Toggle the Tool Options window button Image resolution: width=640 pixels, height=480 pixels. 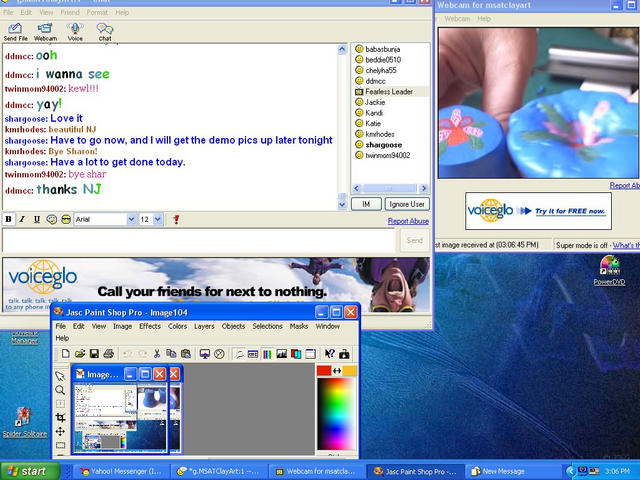pos(253,354)
